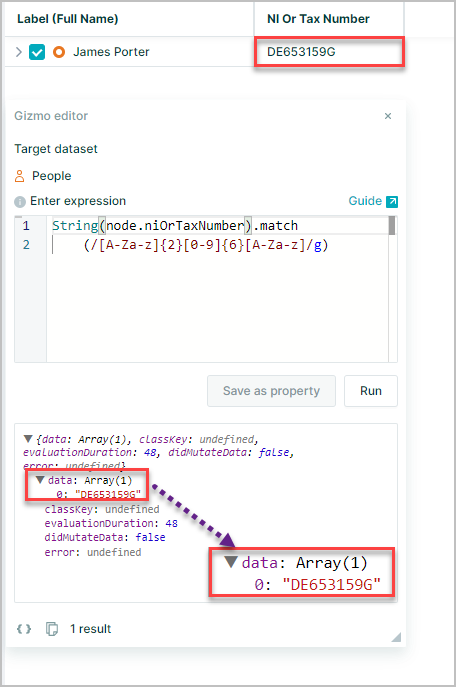Click the curly braces JSON view icon
The height and width of the screenshot is (687, 456).
pyautogui.click(x=24, y=629)
